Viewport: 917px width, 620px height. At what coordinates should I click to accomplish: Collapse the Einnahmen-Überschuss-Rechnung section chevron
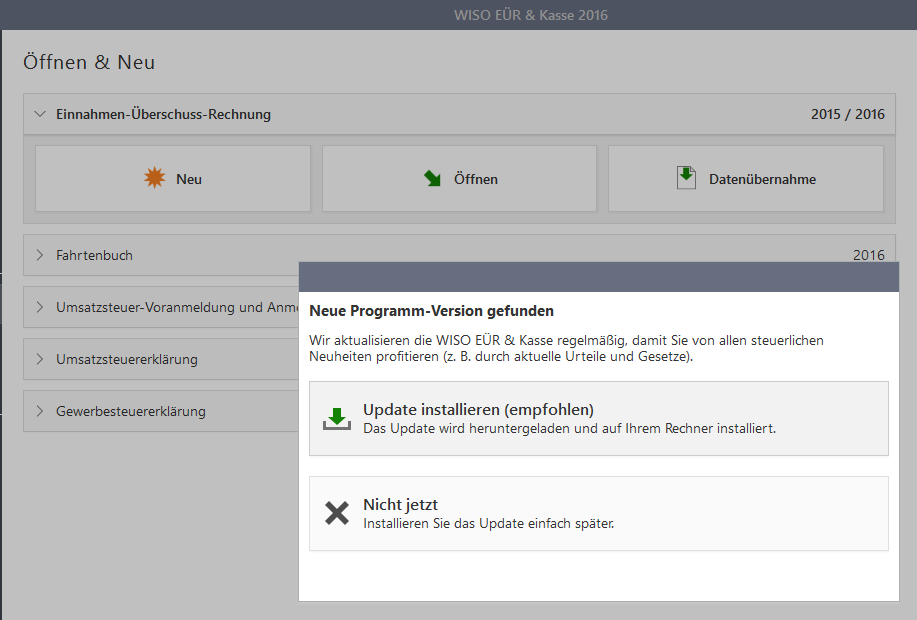(x=40, y=114)
